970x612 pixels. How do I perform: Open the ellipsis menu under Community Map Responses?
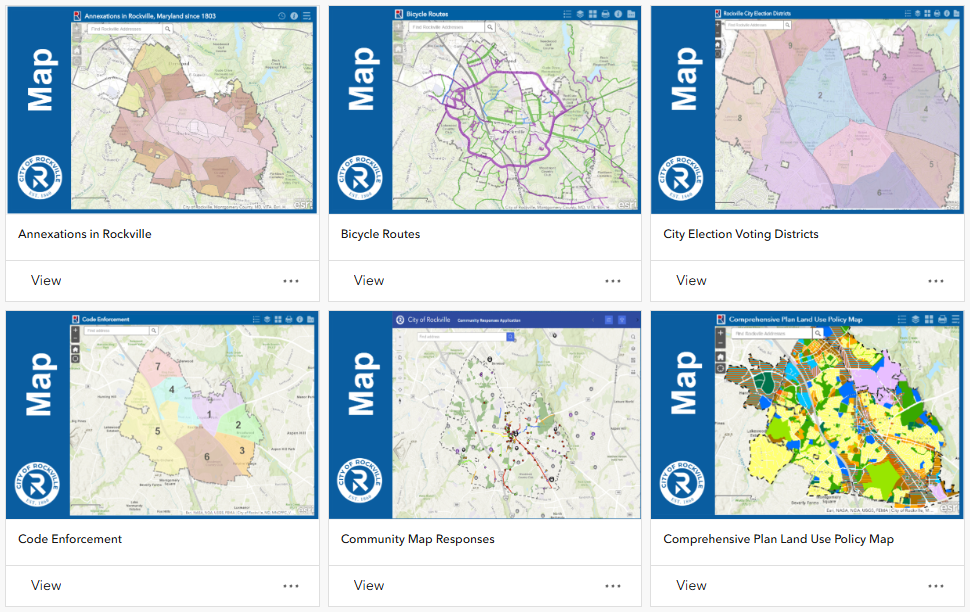point(613,586)
